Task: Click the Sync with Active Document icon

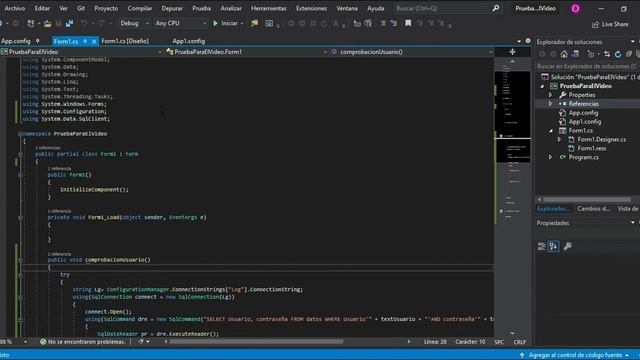Action: coord(607,54)
